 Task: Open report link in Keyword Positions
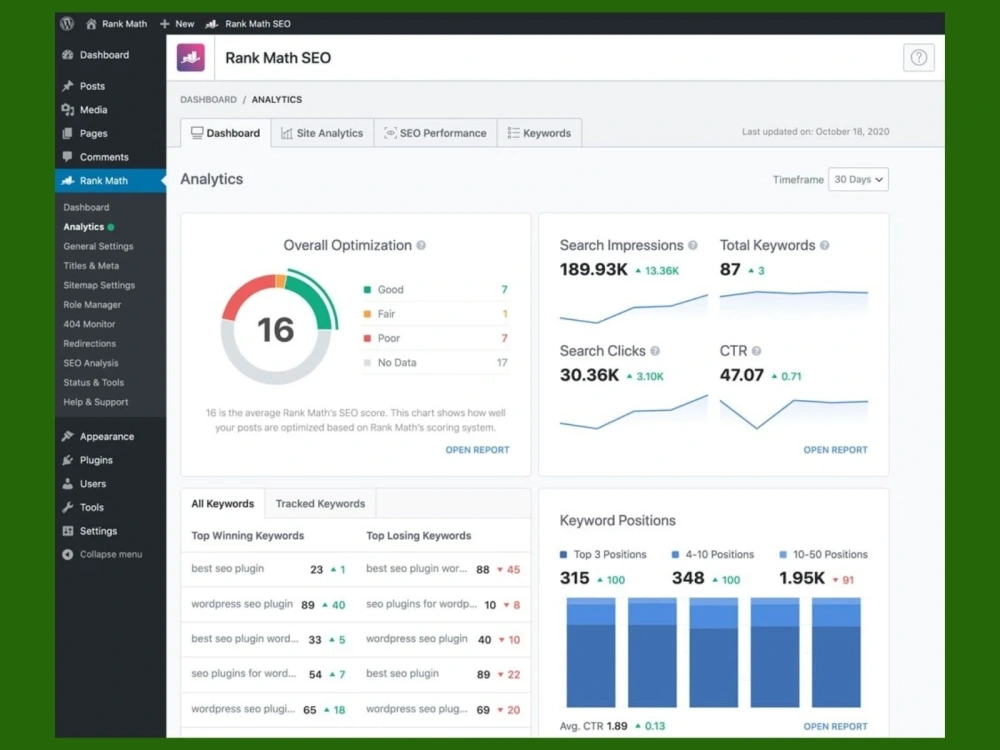(x=835, y=726)
